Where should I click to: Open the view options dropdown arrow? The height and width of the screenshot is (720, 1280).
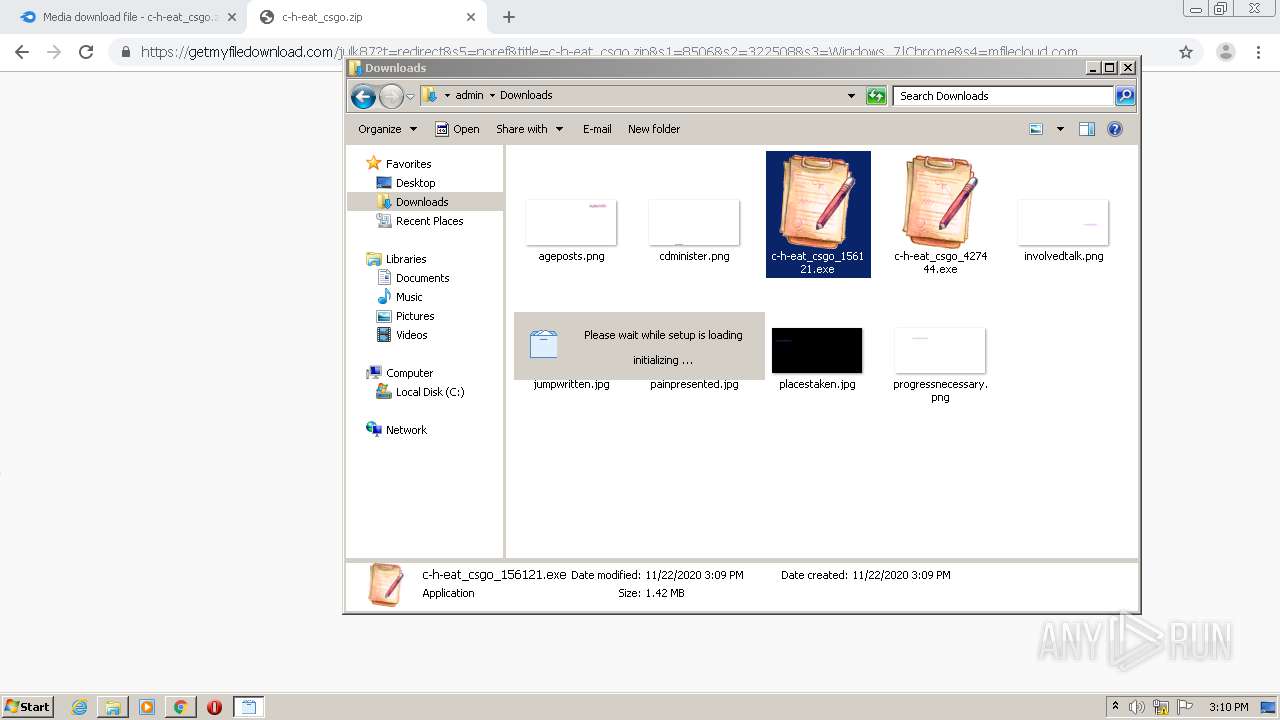coord(1060,129)
